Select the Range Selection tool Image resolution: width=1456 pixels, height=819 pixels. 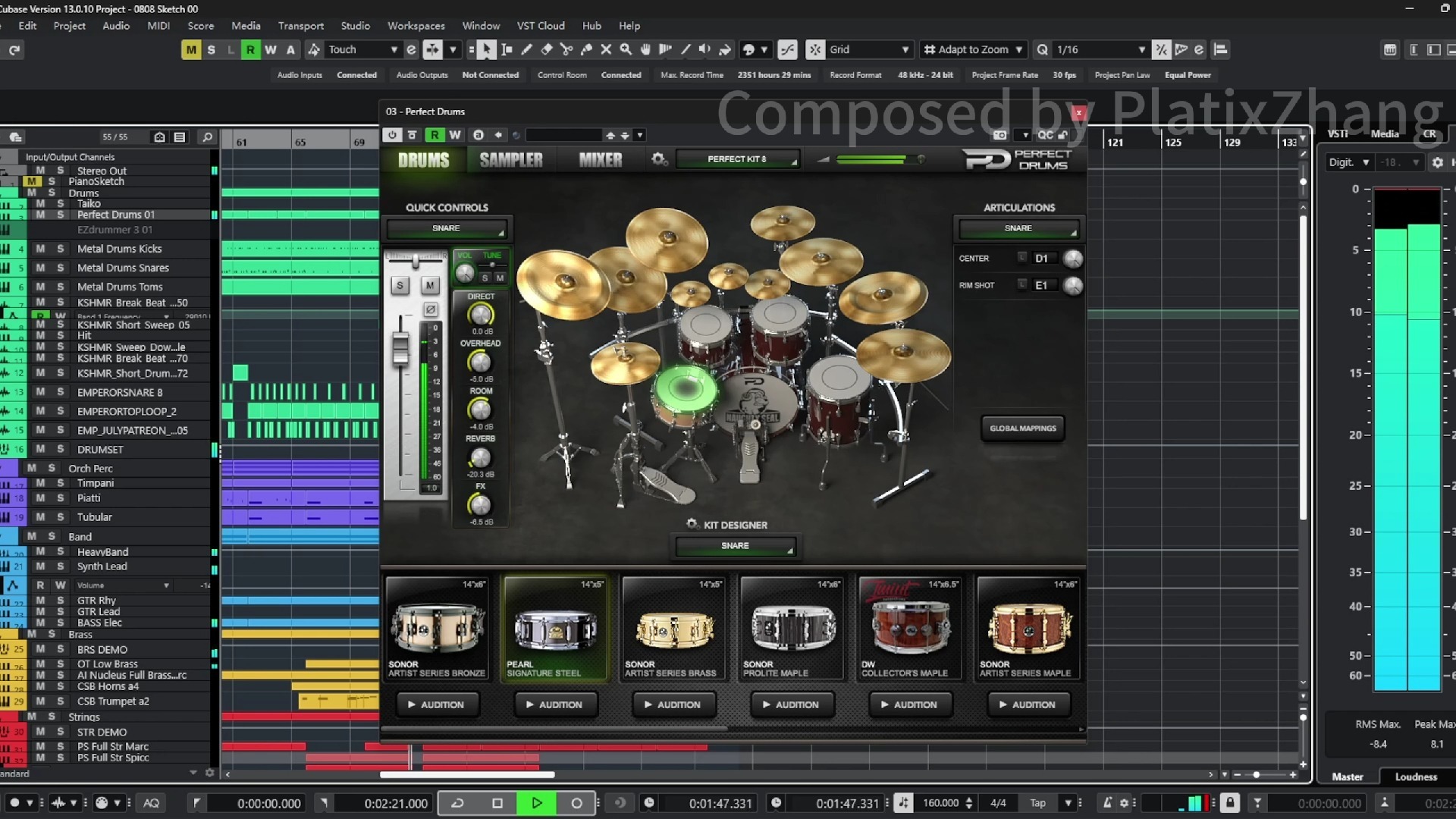click(x=507, y=50)
